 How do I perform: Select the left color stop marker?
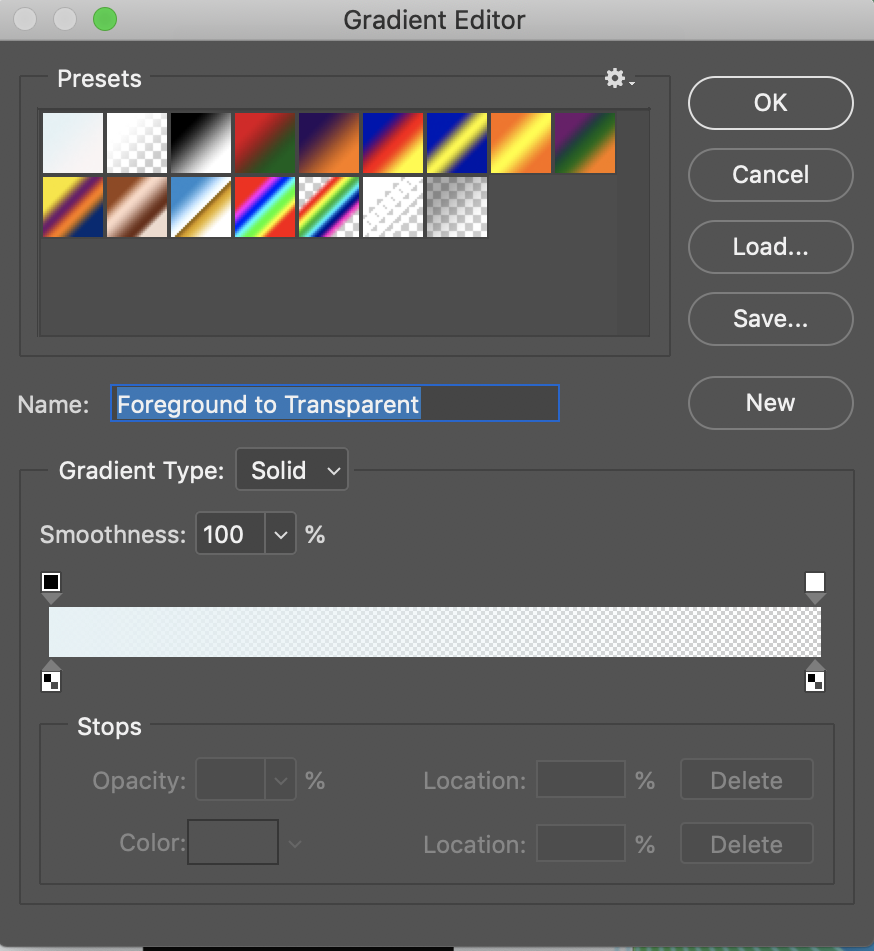click(x=52, y=680)
